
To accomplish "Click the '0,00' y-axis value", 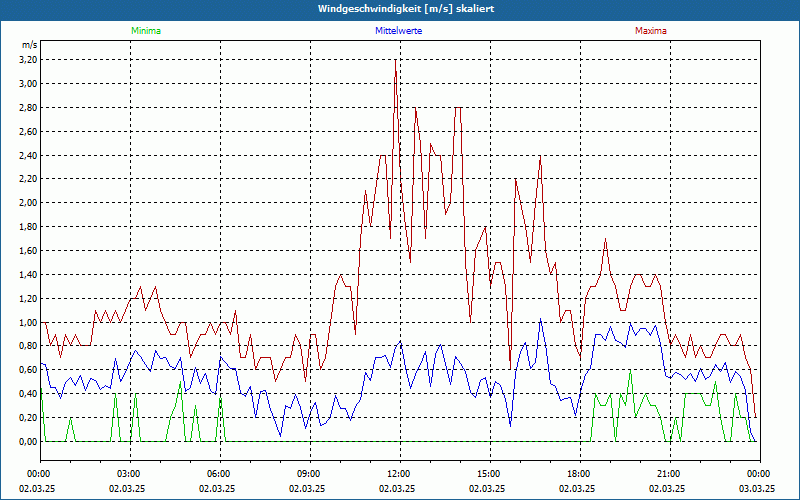I will [x=28, y=442].
